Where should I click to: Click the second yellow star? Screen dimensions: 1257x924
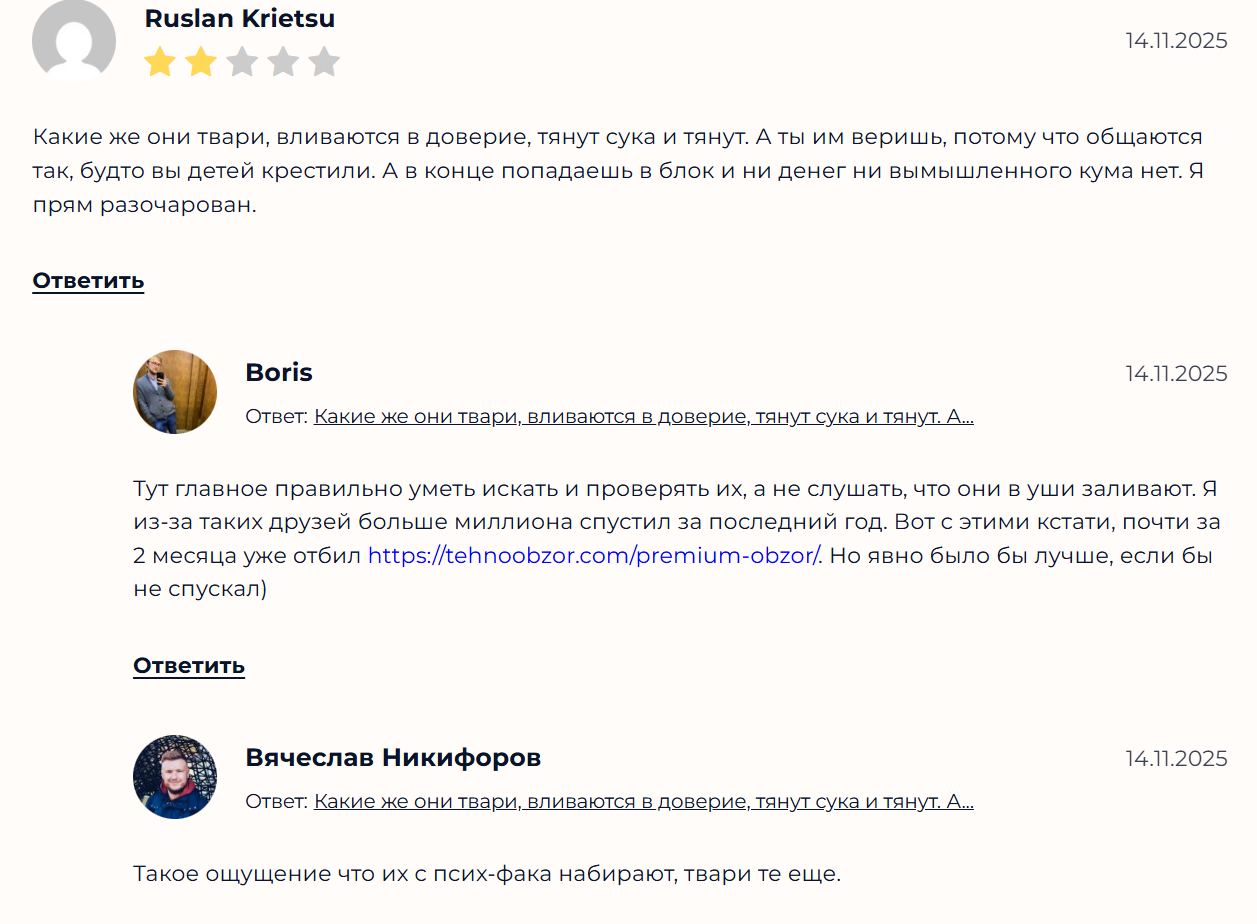[201, 62]
